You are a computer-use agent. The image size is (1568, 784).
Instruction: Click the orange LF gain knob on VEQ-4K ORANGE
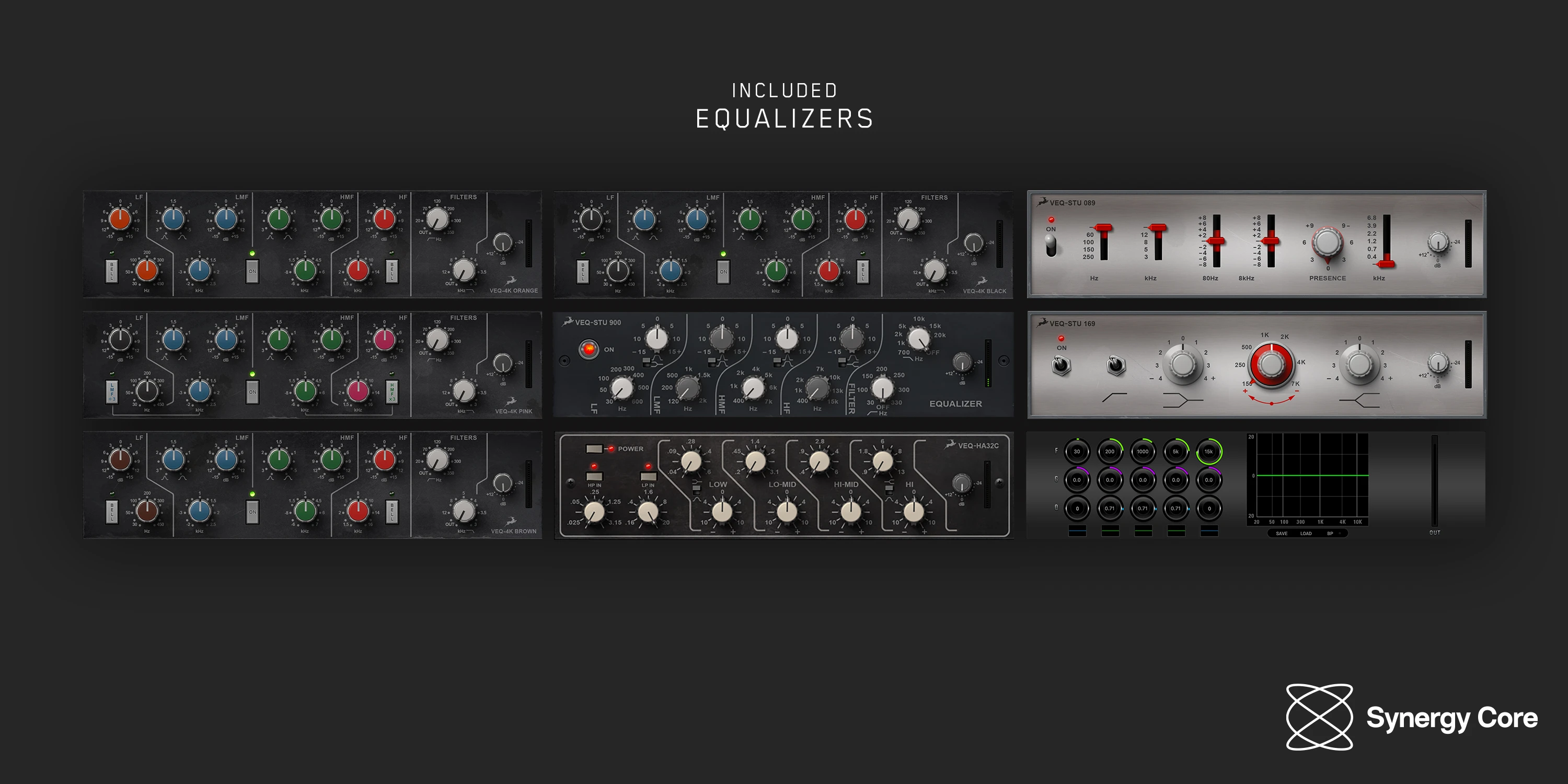point(120,218)
